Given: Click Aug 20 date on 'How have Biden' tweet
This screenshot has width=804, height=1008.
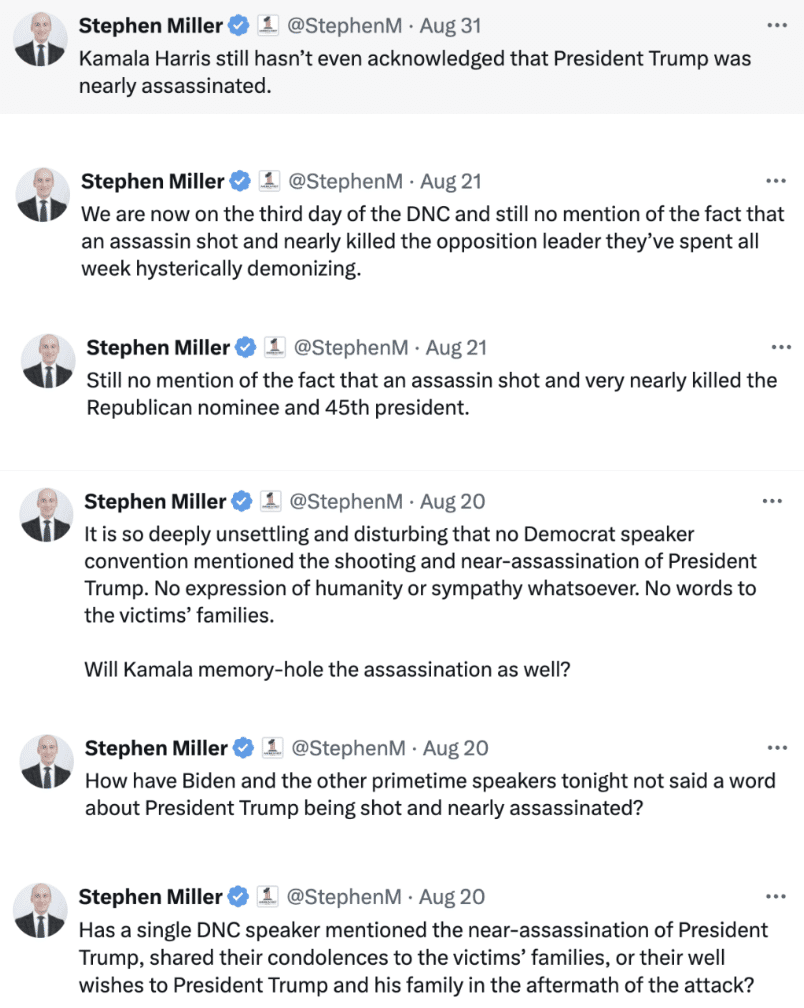Looking at the screenshot, I should pyautogui.click(x=455, y=748).
